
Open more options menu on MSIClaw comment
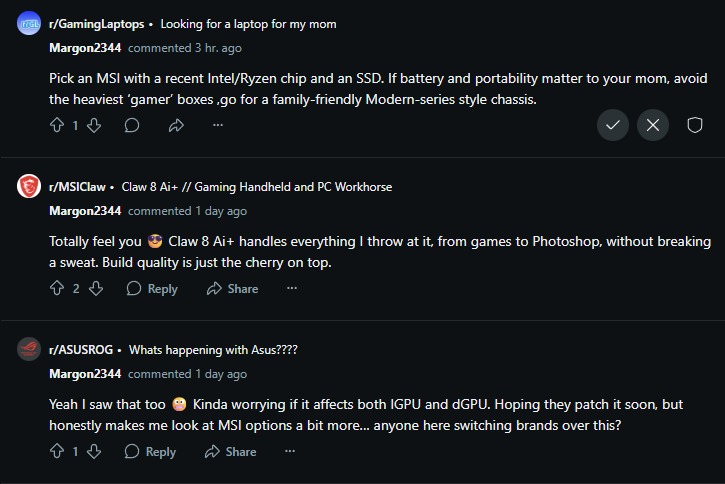292,288
